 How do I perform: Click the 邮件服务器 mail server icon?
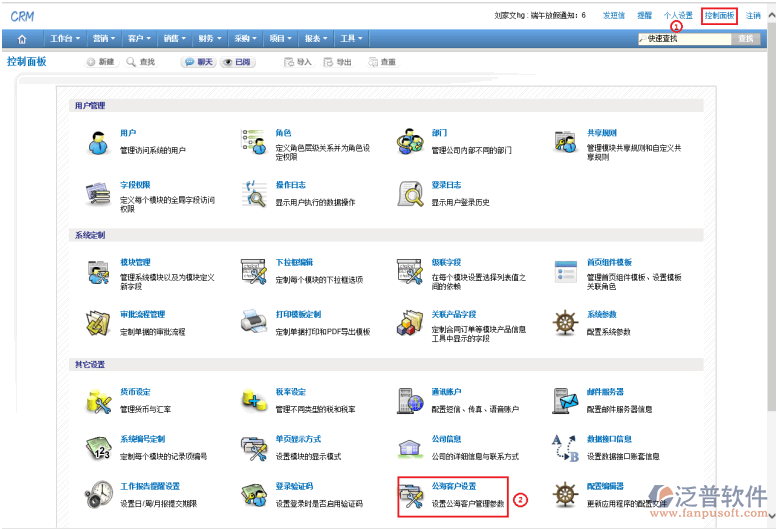point(567,400)
